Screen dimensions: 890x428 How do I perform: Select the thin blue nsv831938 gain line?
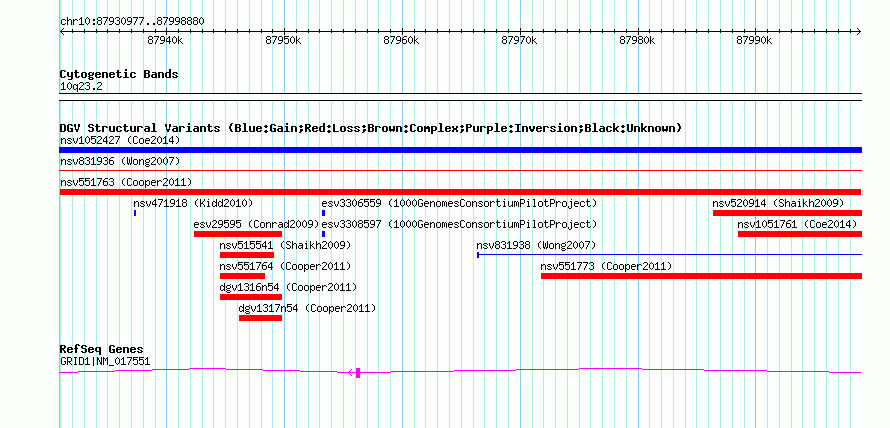coord(670,255)
